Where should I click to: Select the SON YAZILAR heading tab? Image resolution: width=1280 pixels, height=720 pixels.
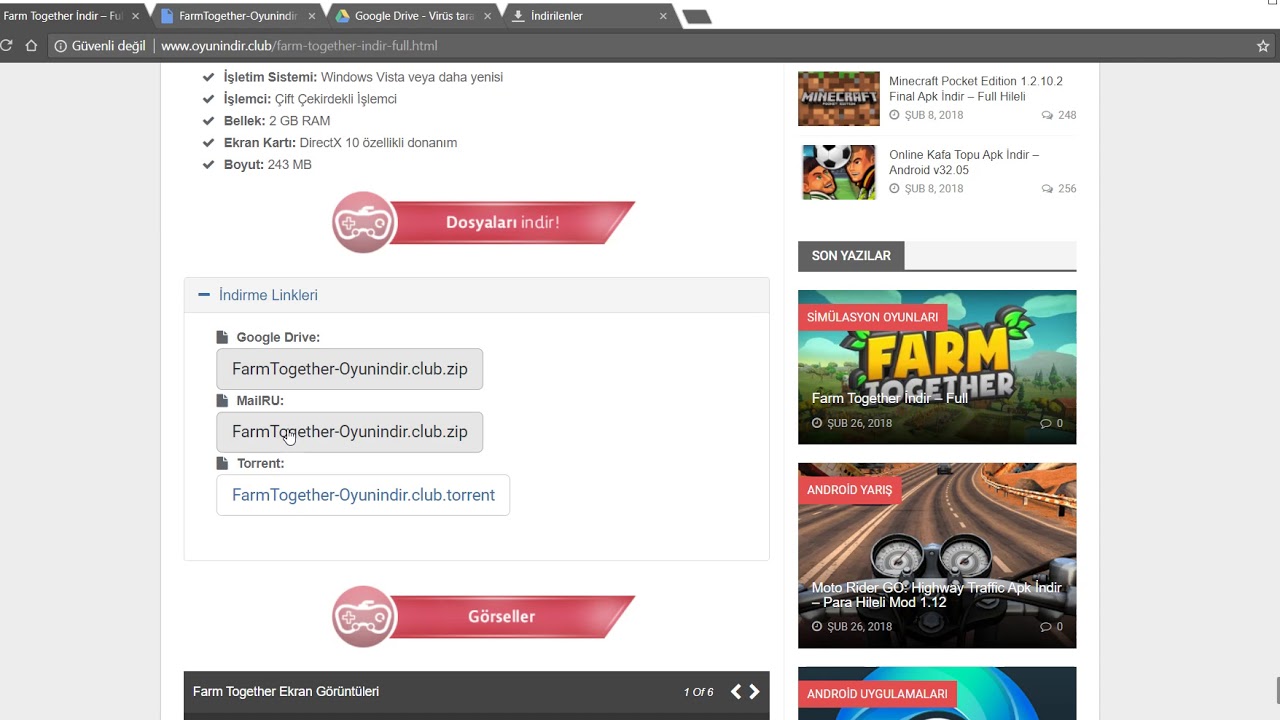[851, 256]
